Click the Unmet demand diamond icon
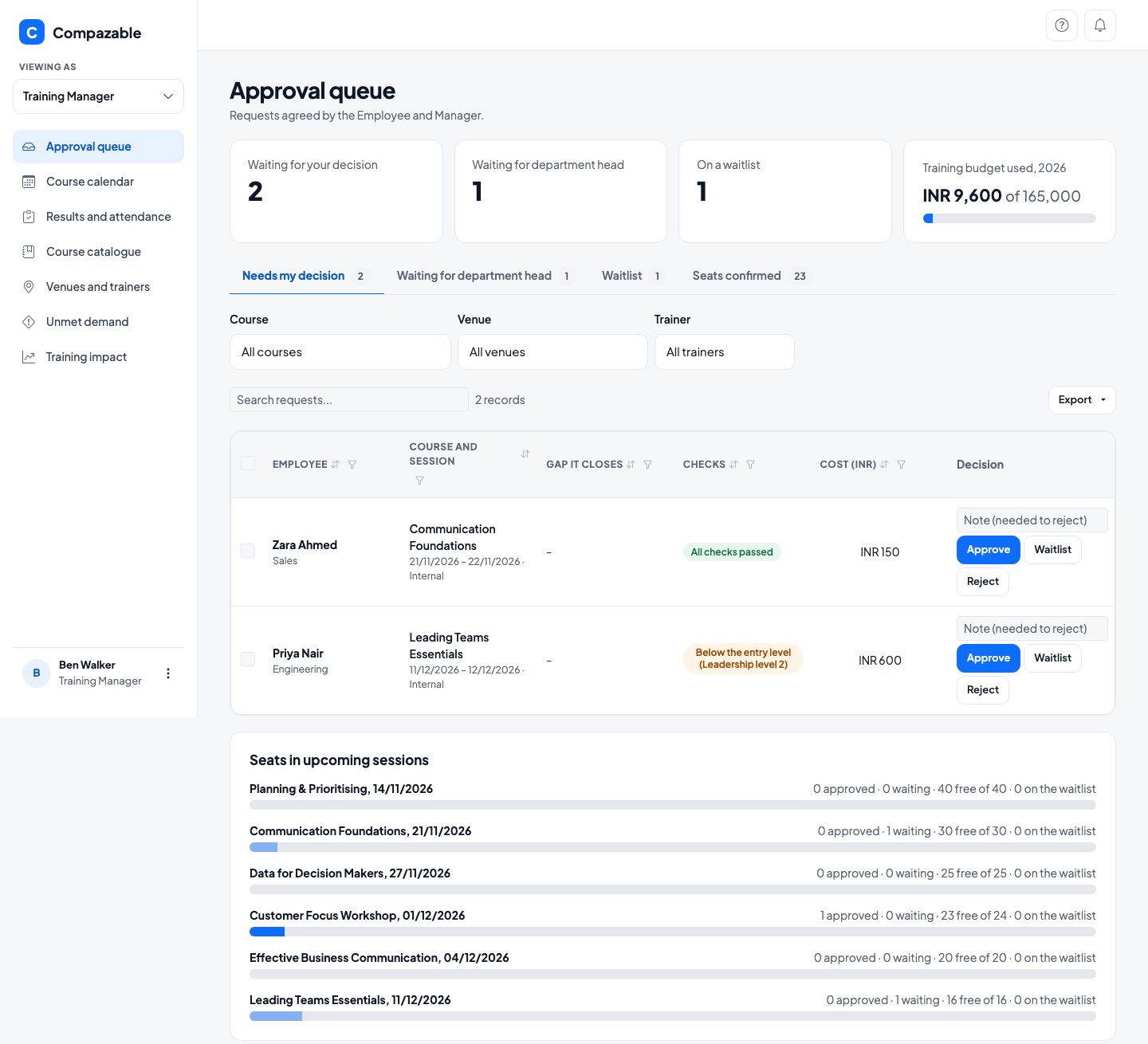Viewport: 1148px width, 1044px height. coord(29,322)
